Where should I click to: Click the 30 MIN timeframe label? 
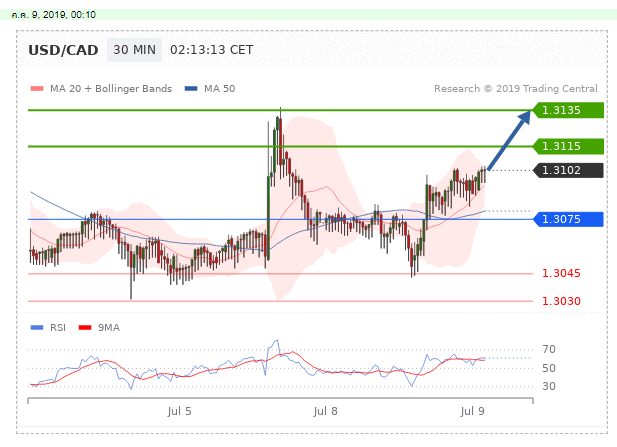click(x=135, y=50)
